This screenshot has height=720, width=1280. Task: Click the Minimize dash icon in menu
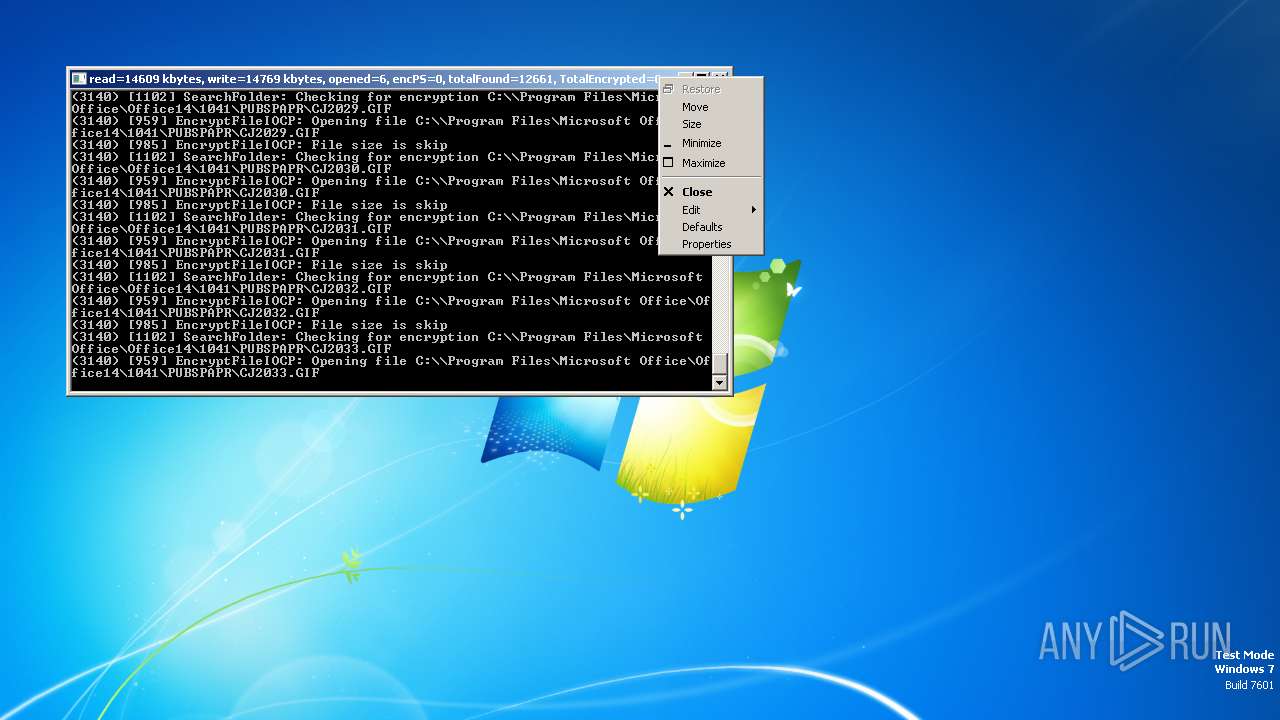pyautogui.click(x=668, y=144)
